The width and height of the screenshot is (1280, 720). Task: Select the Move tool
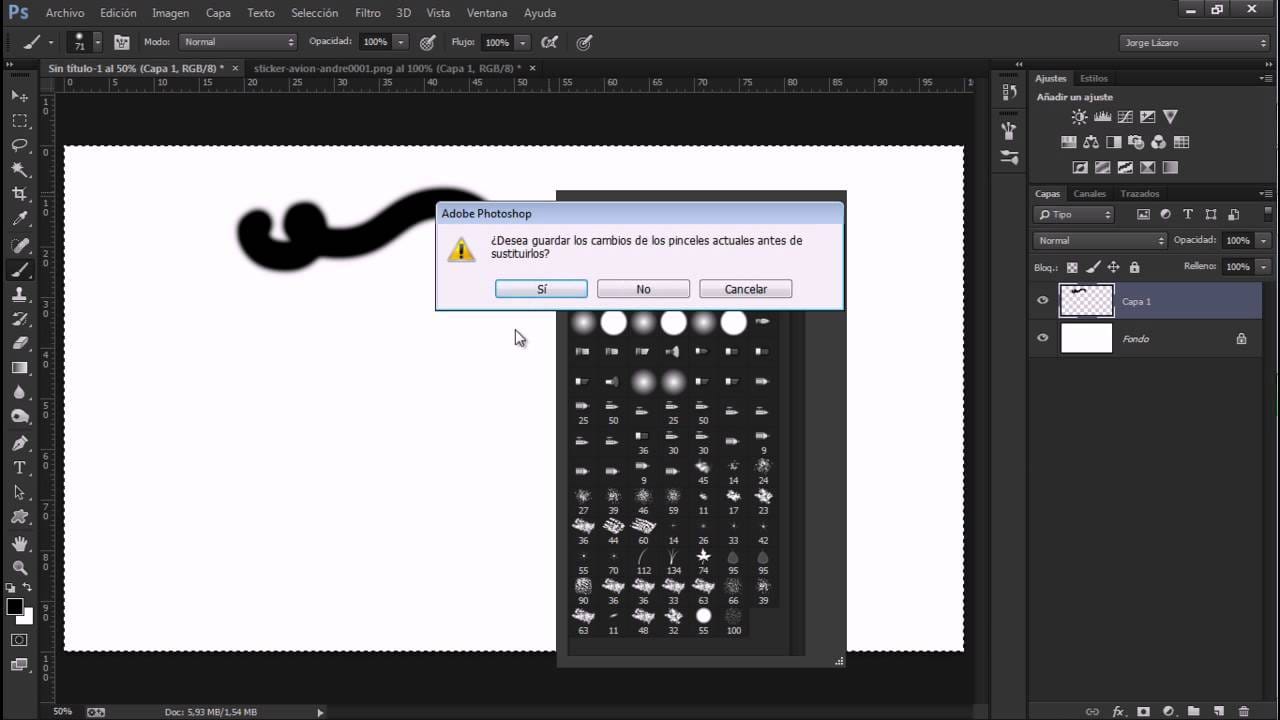tap(19, 95)
